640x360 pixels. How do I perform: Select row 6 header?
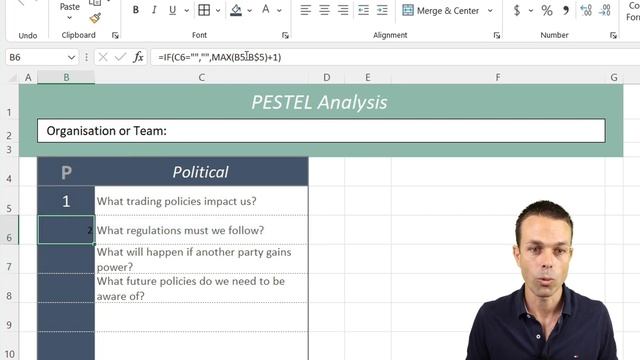(9, 230)
